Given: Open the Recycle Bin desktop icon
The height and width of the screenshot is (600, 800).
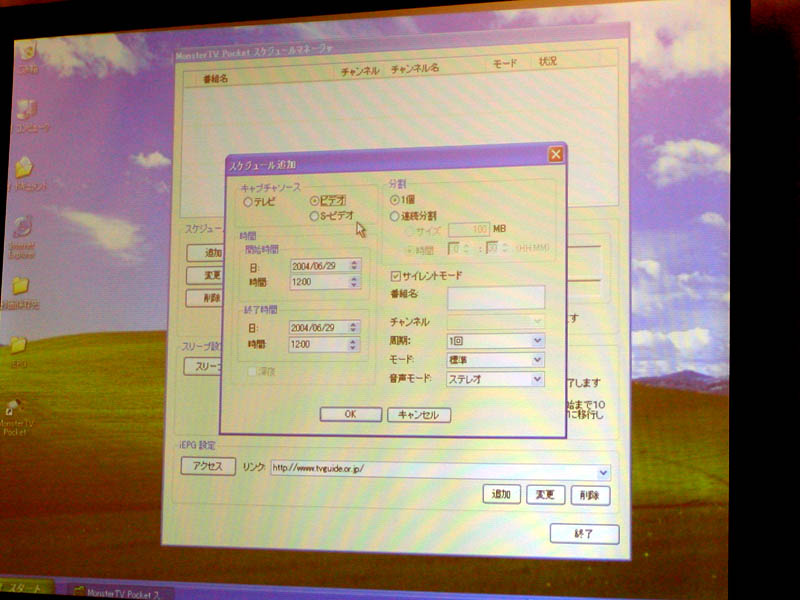Looking at the screenshot, I should pyautogui.click(x=26, y=50).
